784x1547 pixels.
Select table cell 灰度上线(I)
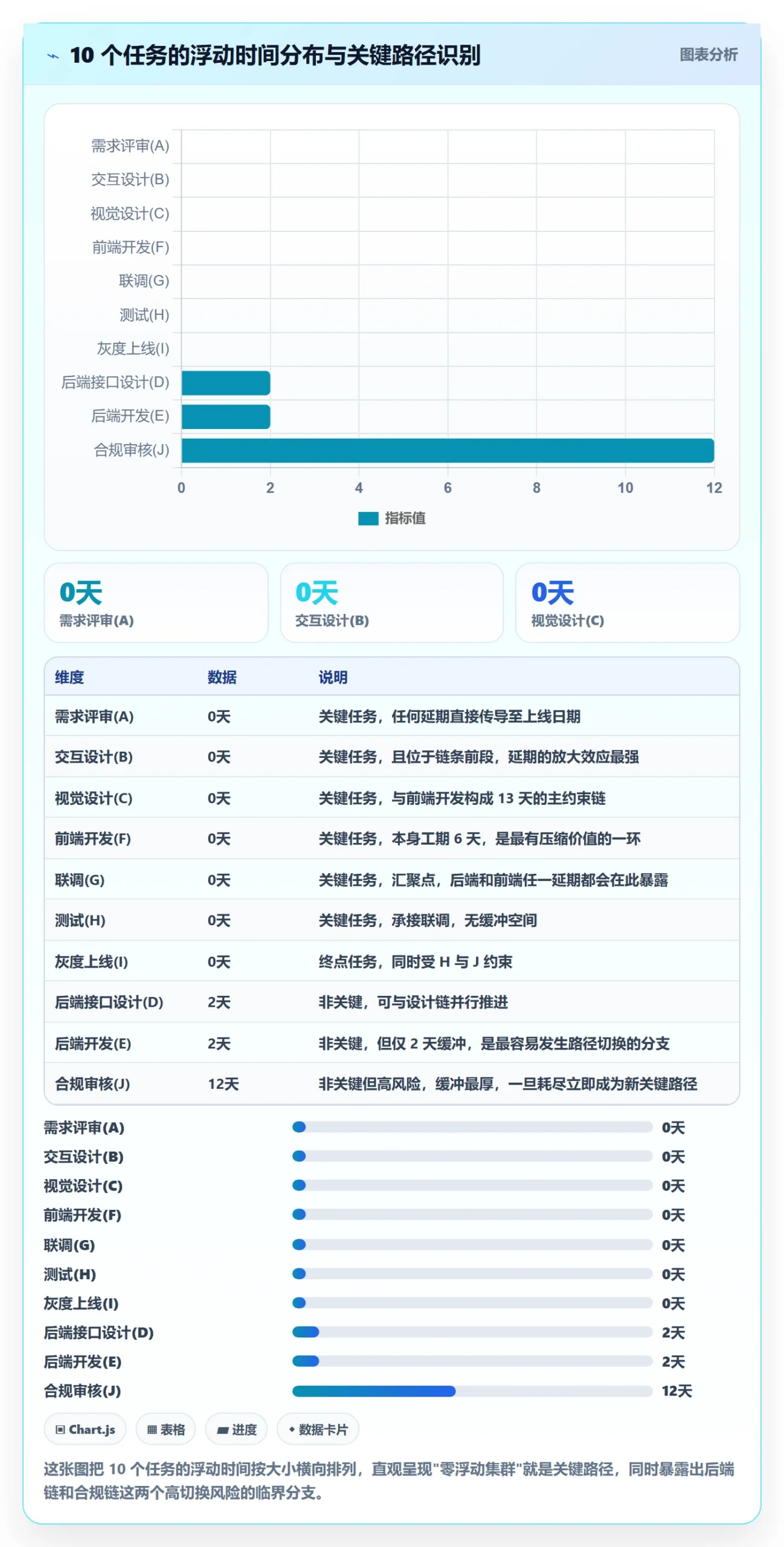tap(91, 961)
